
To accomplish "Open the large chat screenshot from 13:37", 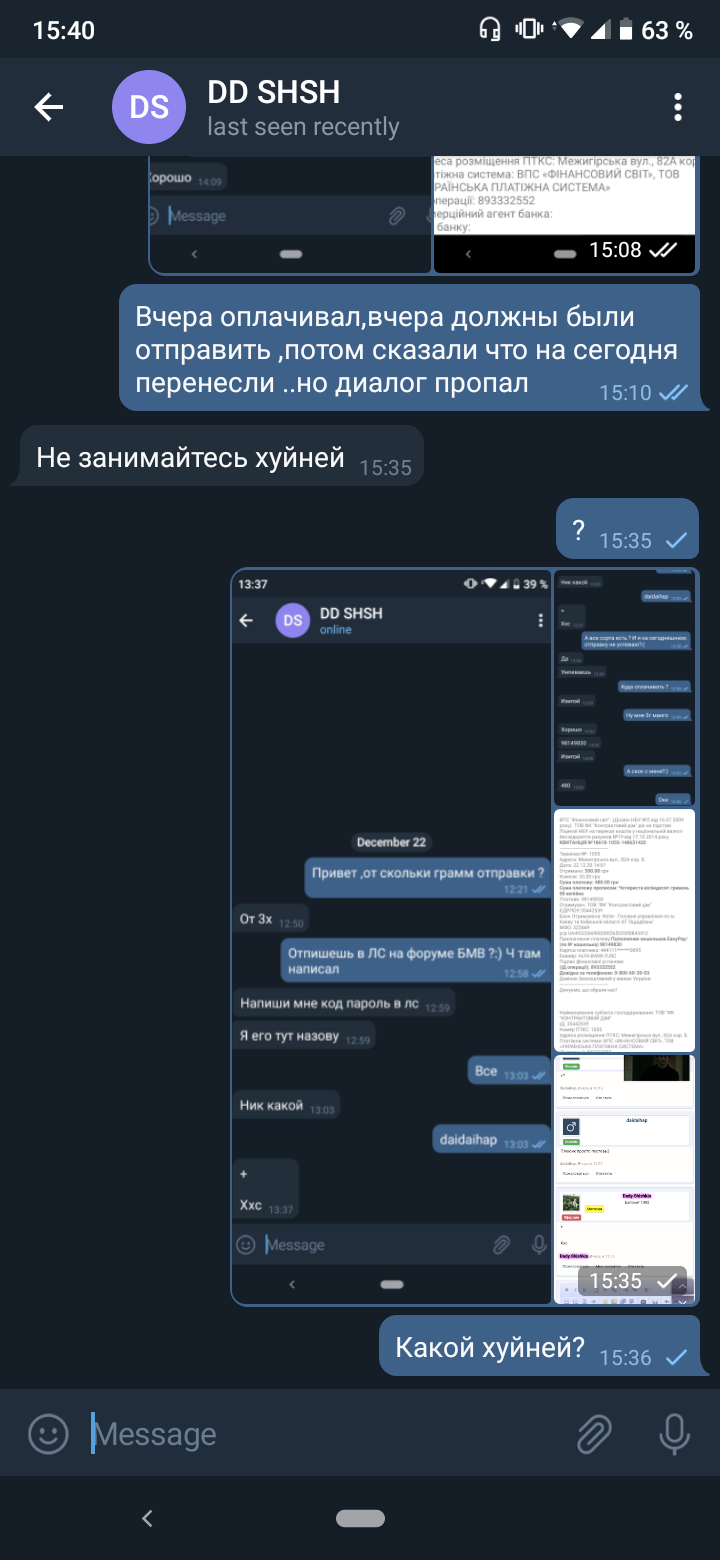I will point(391,936).
